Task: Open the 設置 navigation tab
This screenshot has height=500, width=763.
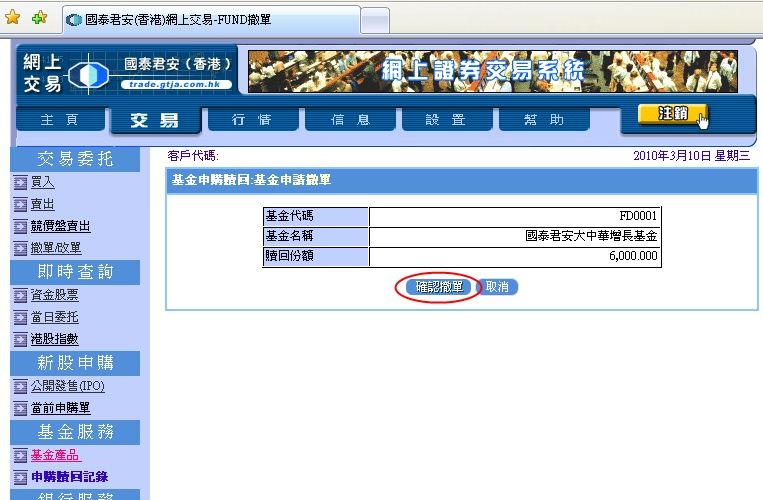Action: 446,120
